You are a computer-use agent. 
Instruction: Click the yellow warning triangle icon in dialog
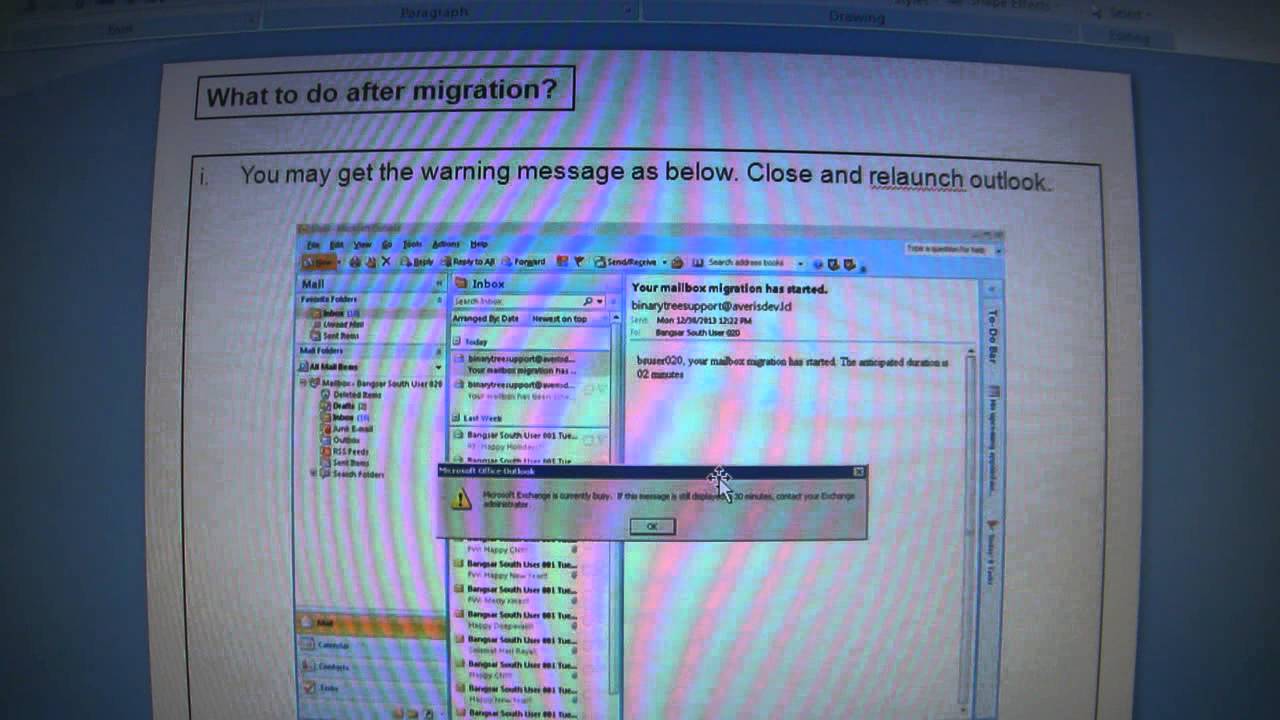click(460, 499)
